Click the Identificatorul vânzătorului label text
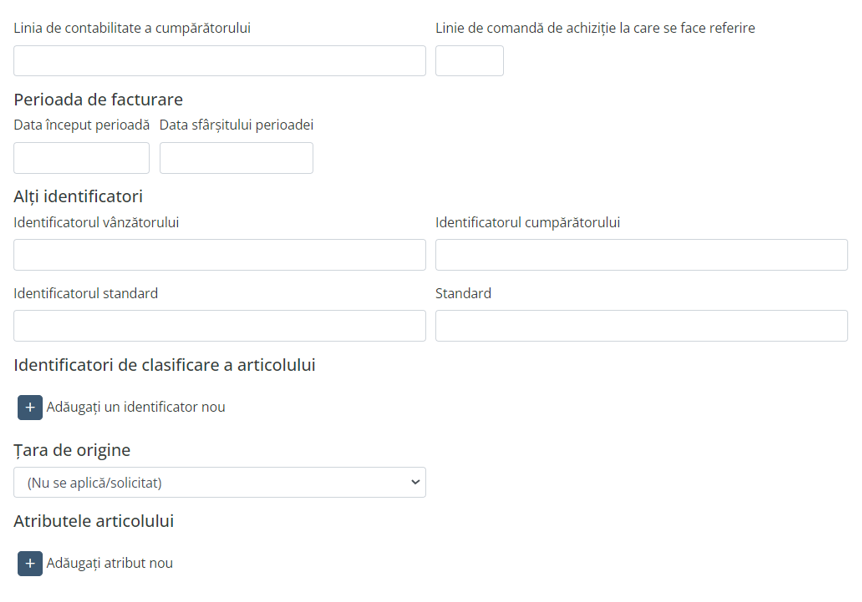Screen dimensions: 862x602 coord(96,222)
